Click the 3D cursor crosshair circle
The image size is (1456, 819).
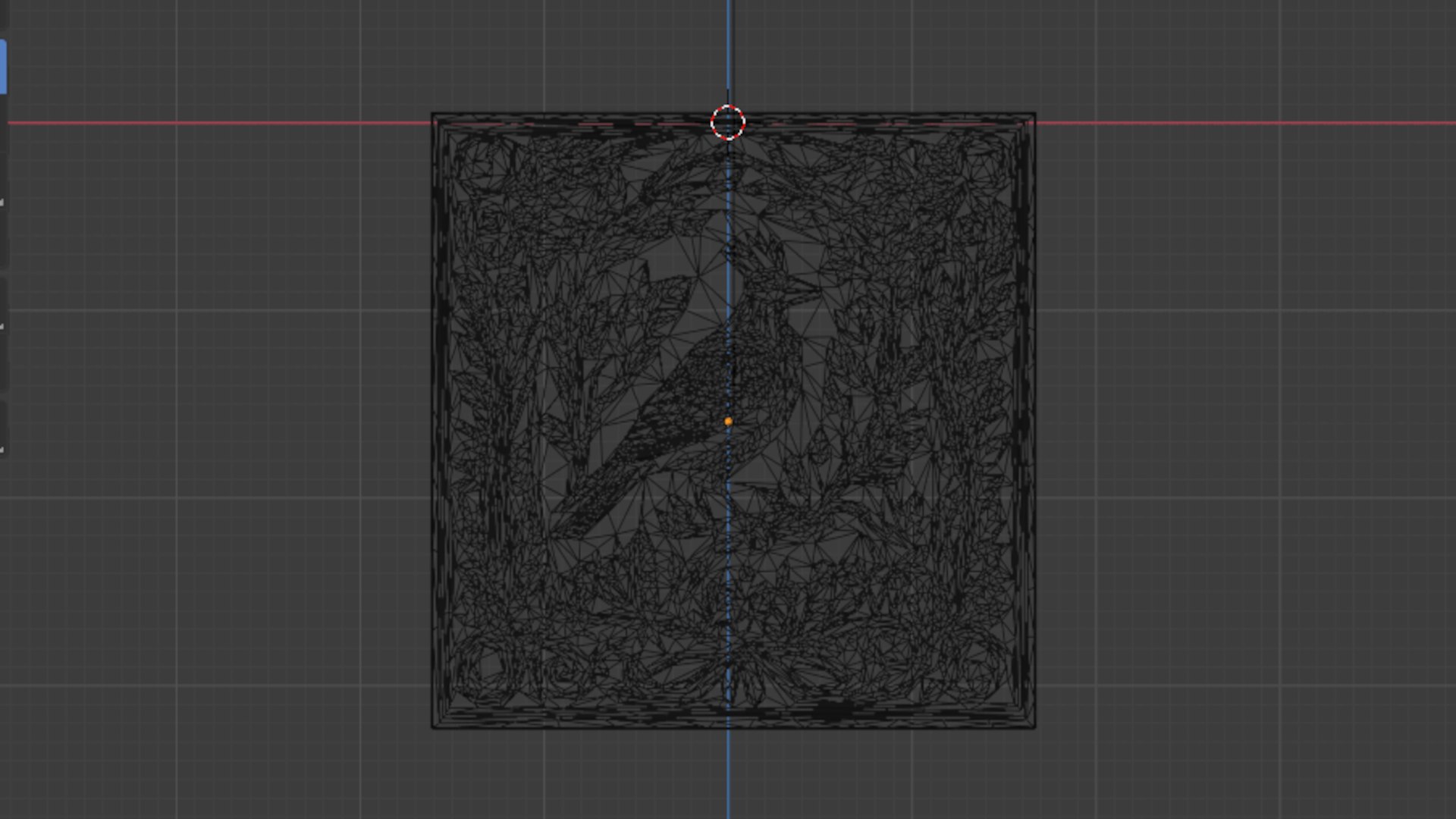tap(728, 123)
